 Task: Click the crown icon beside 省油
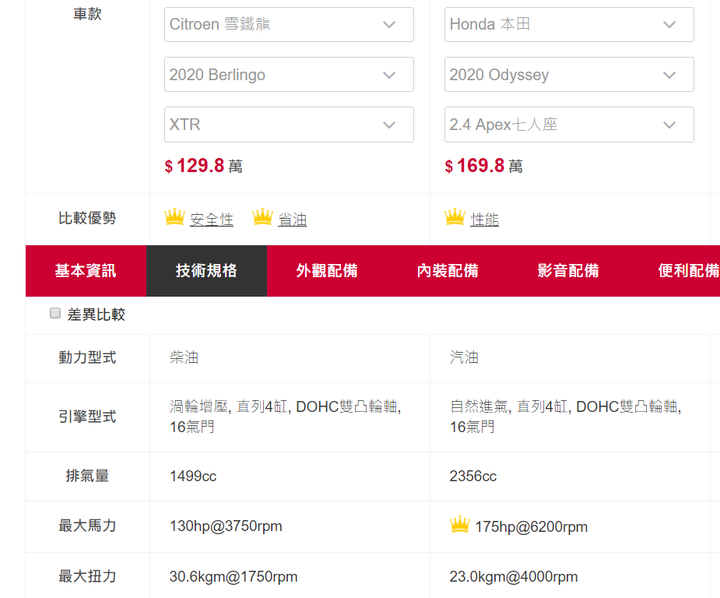point(263,217)
